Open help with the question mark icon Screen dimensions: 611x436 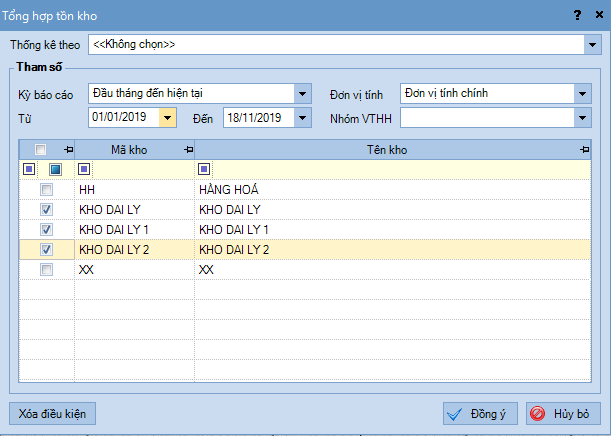click(x=577, y=15)
